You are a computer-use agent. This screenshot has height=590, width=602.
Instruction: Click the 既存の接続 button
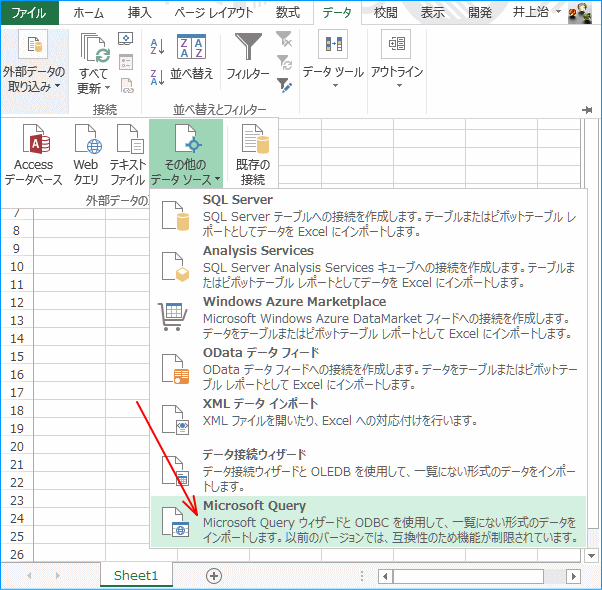point(253,155)
